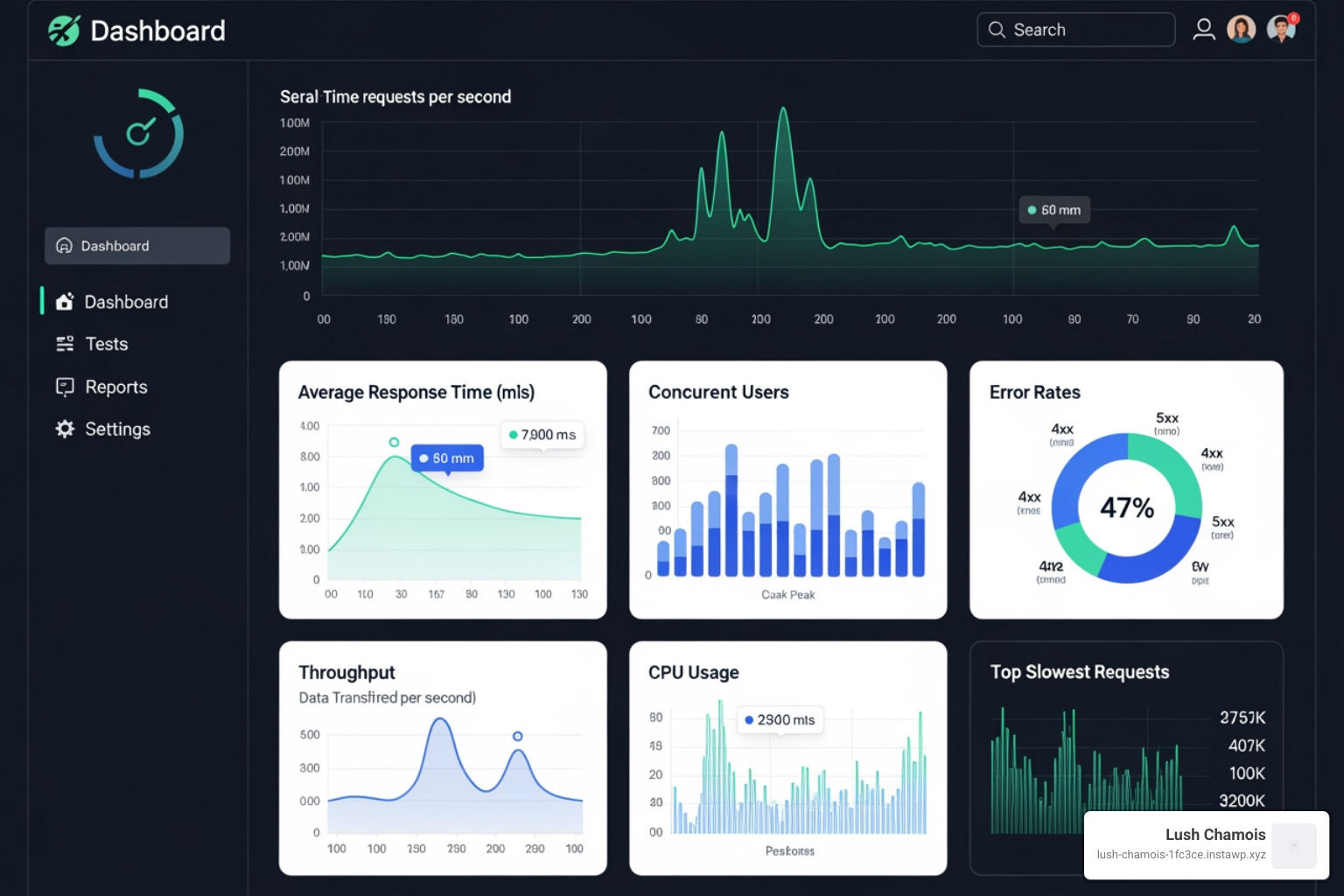This screenshot has width=1344, height=896.
Task: Click the "Concurent Users" card title
Action: pyautogui.click(x=718, y=392)
